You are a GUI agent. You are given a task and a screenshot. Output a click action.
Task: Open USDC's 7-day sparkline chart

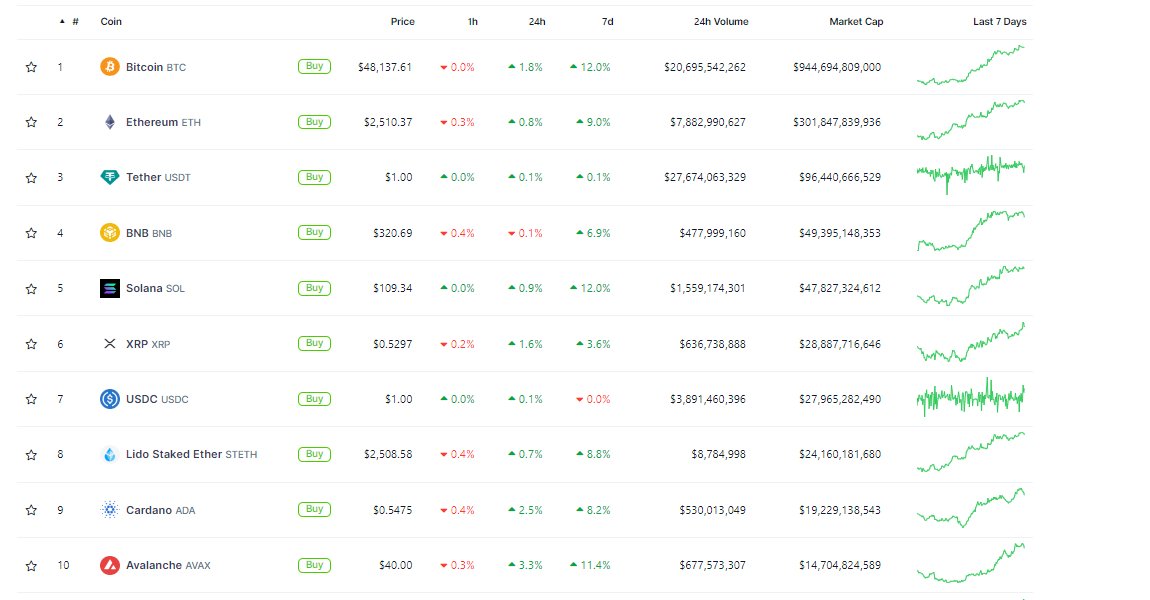coord(970,398)
